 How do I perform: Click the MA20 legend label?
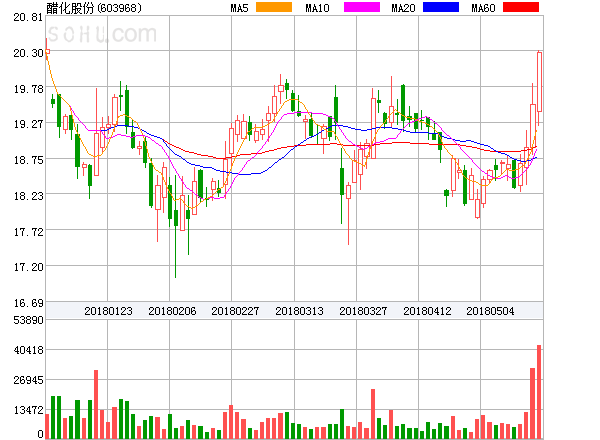(x=403, y=8)
